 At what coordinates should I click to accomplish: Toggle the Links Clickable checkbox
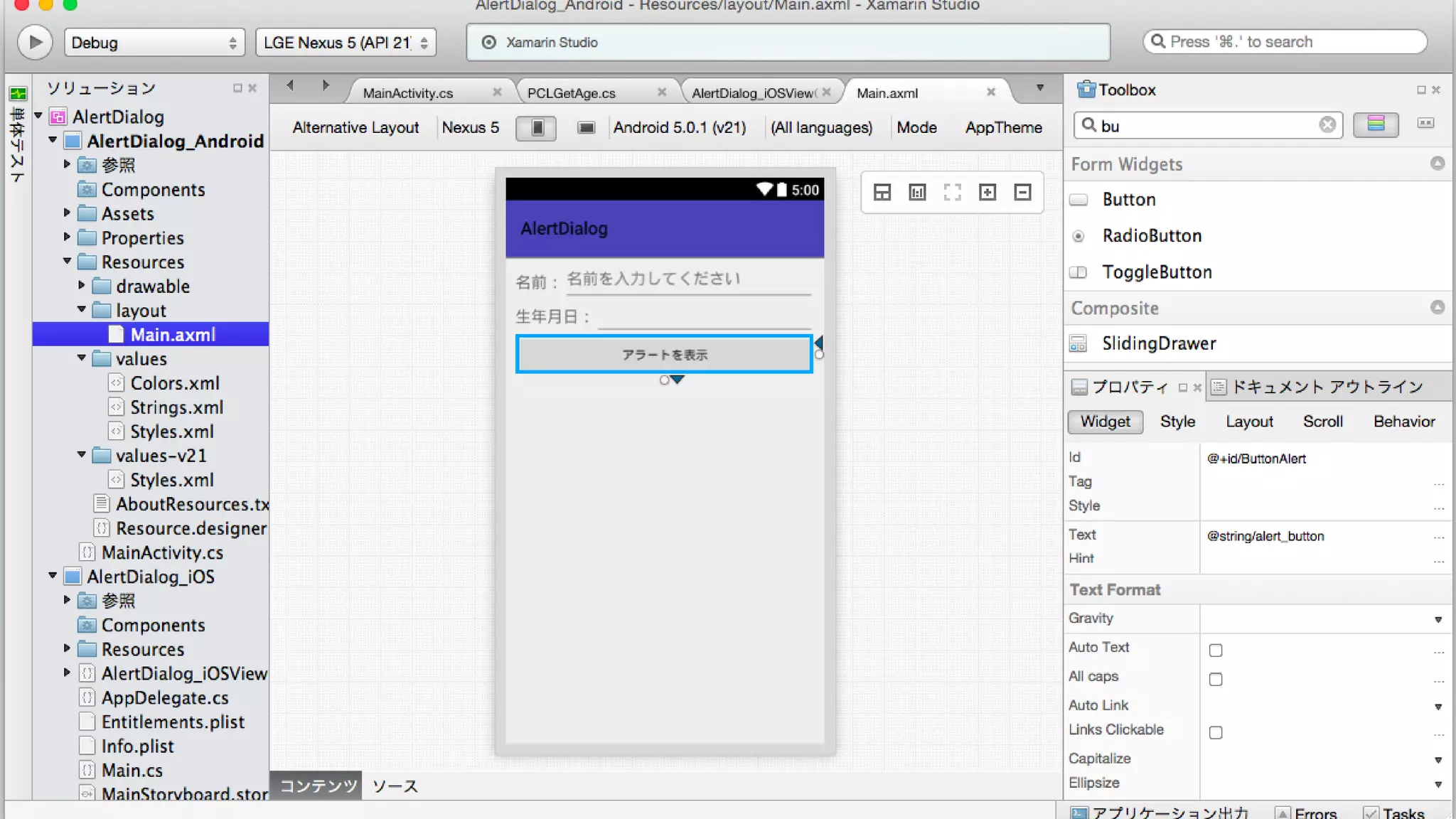point(1216,732)
